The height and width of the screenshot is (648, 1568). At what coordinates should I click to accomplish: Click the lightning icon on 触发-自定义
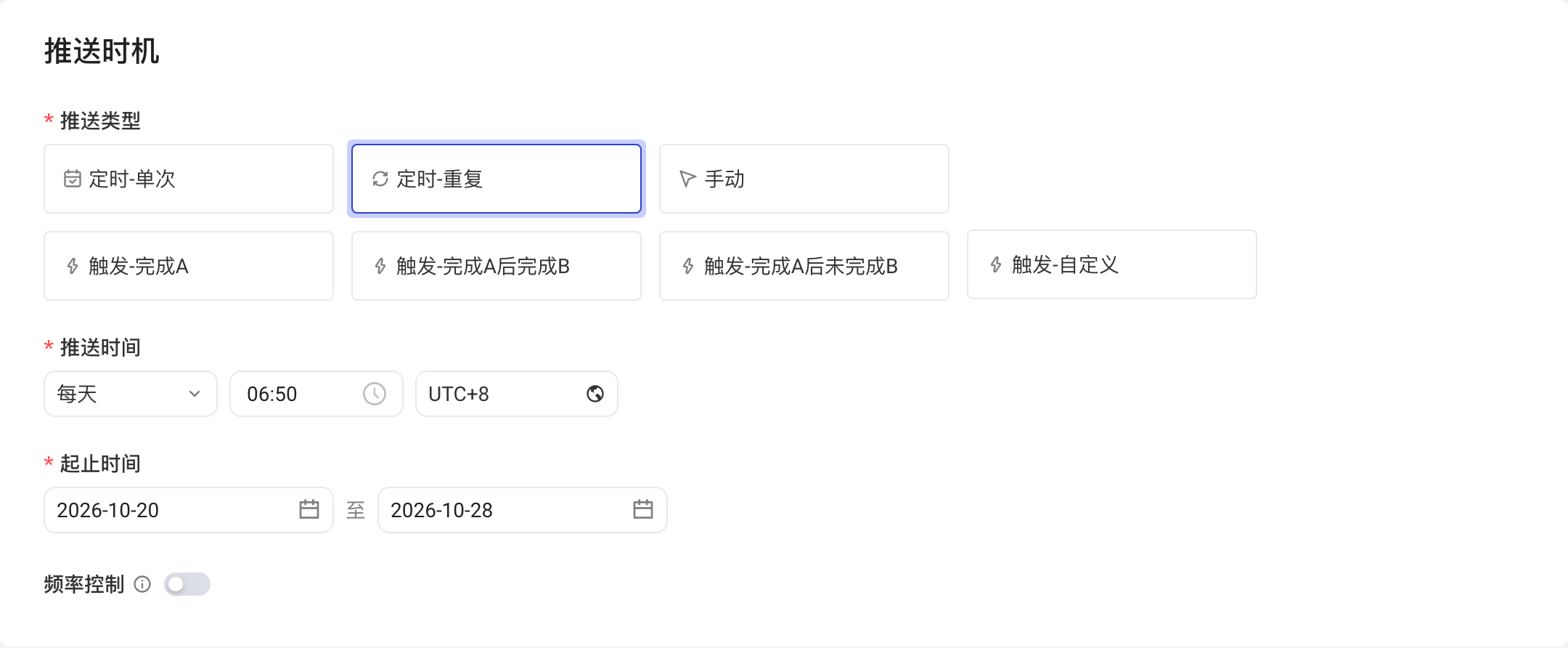[x=996, y=264]
